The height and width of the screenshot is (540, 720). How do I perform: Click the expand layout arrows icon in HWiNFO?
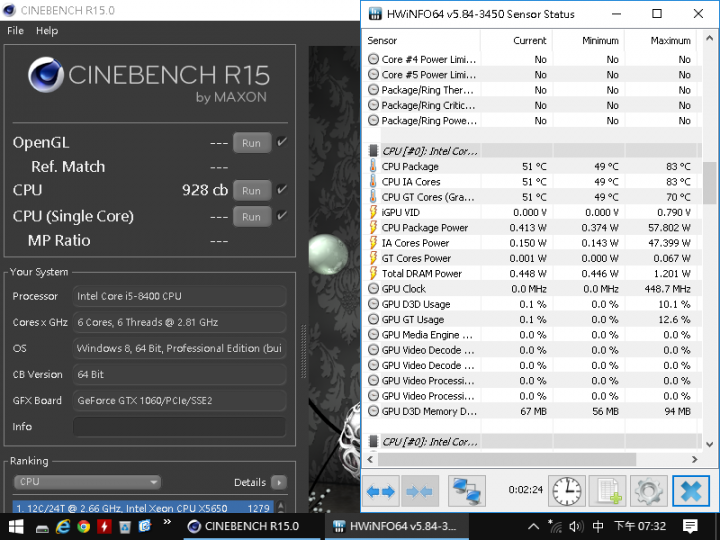pyautogui.click(x=381, y=491)
